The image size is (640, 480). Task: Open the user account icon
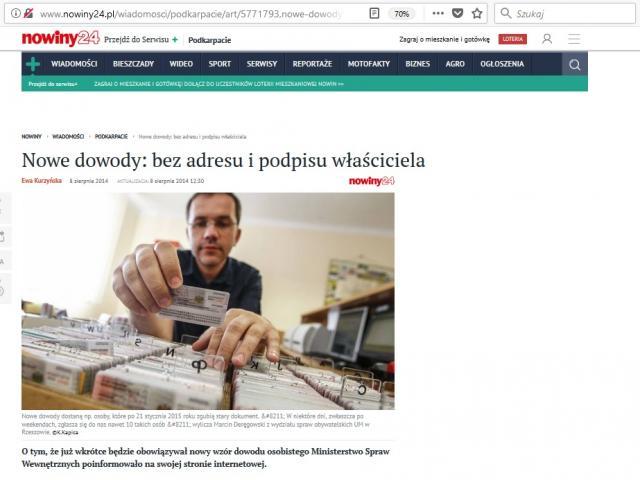click(547, 39)
